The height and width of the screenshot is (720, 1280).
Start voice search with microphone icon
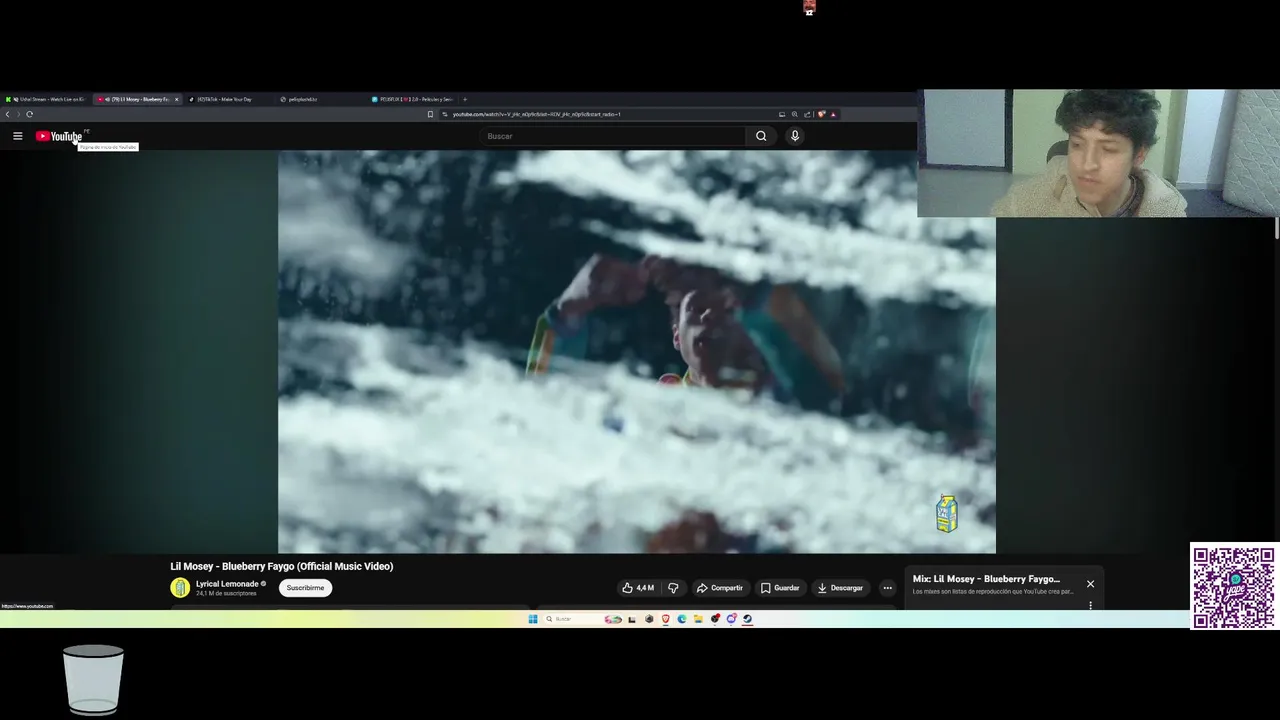[795, 136]
